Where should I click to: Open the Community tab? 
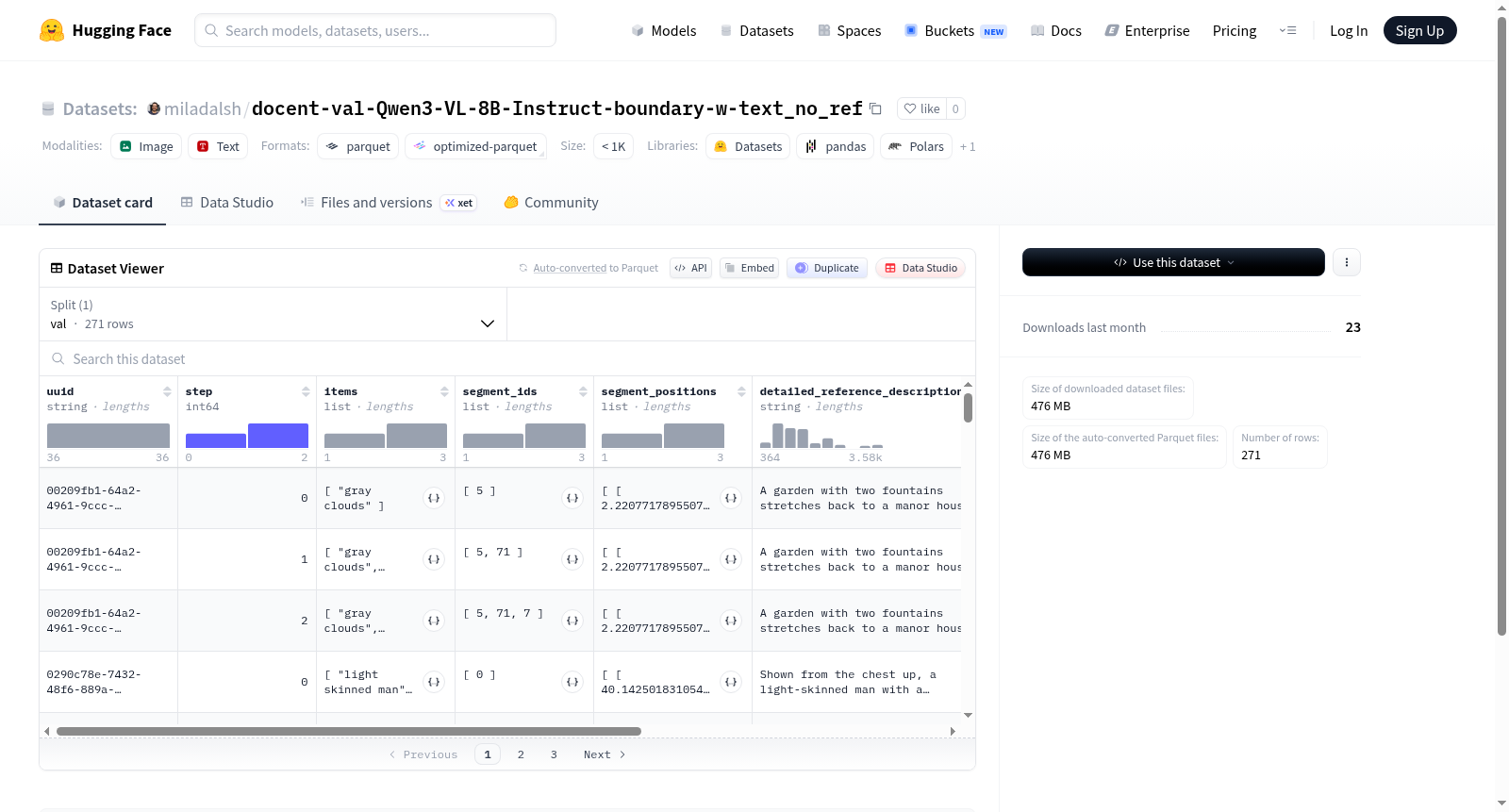[x=552, y=203]
